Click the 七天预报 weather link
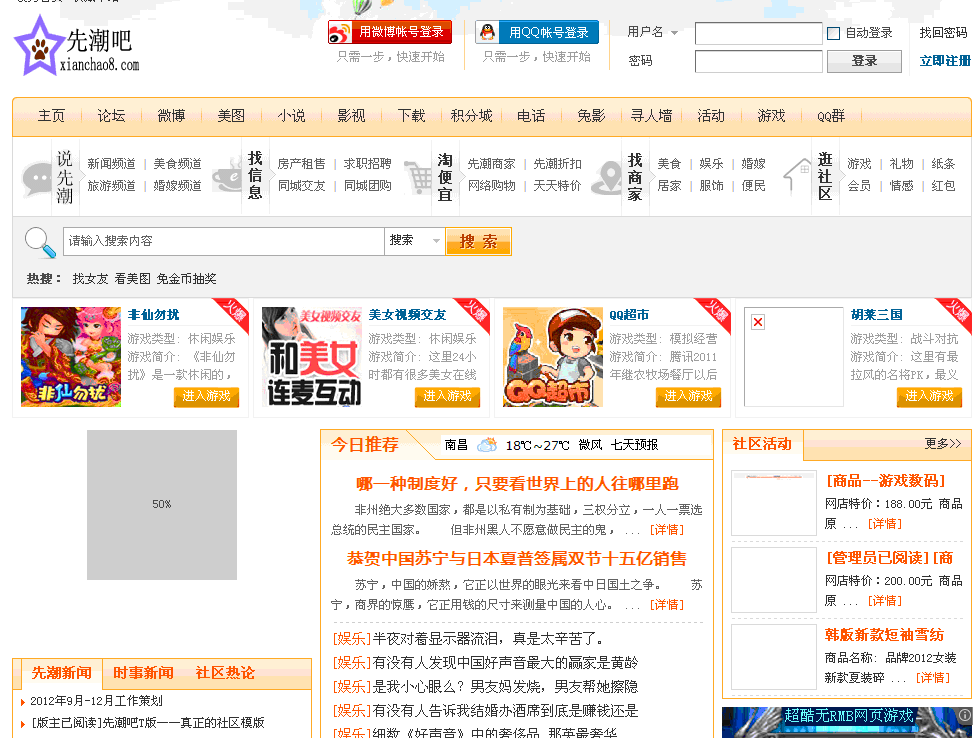This screenshot has height=738, width=979. 634,445
